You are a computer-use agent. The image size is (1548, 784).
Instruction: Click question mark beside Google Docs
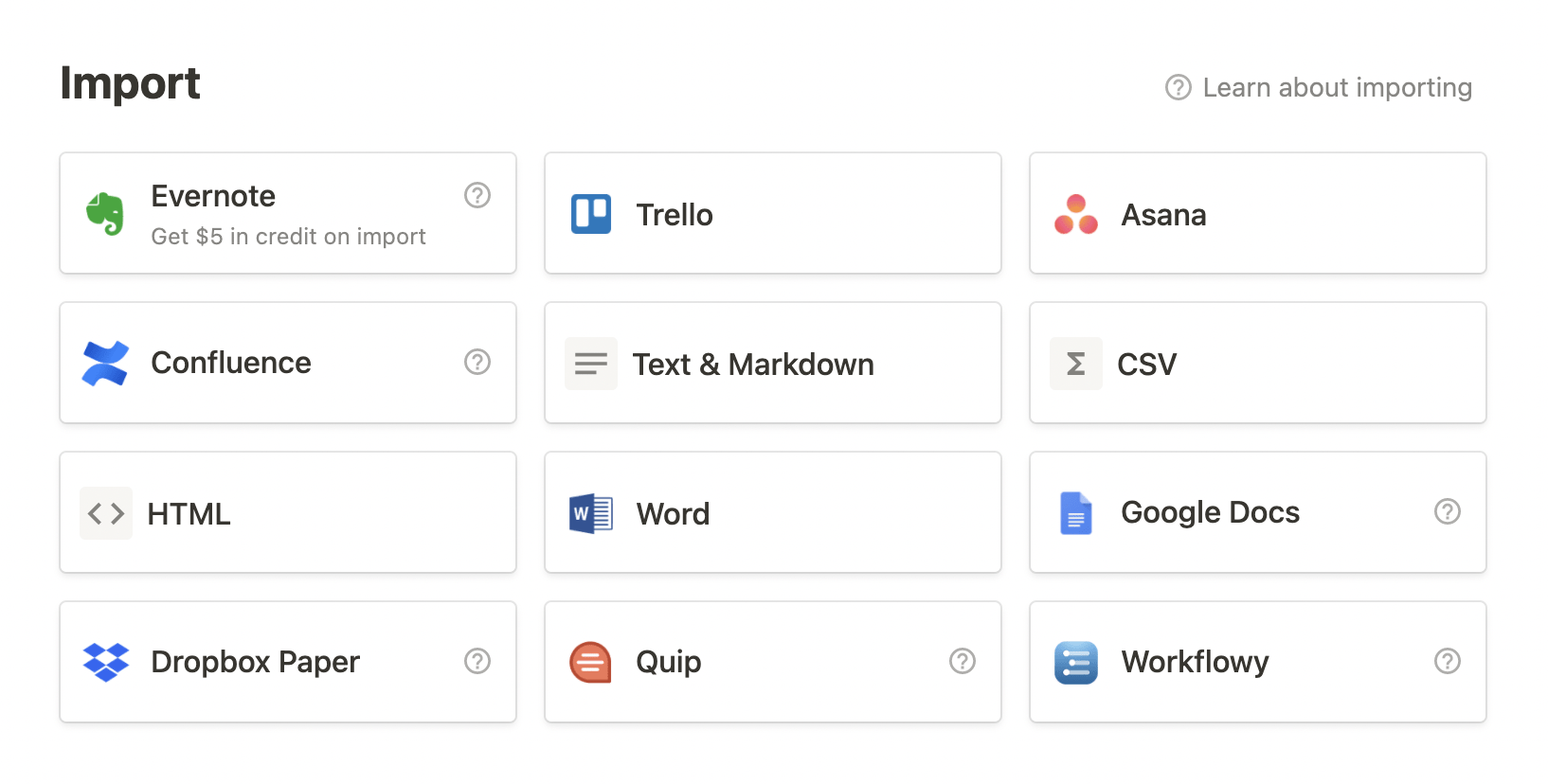[x=1448, y=511]
